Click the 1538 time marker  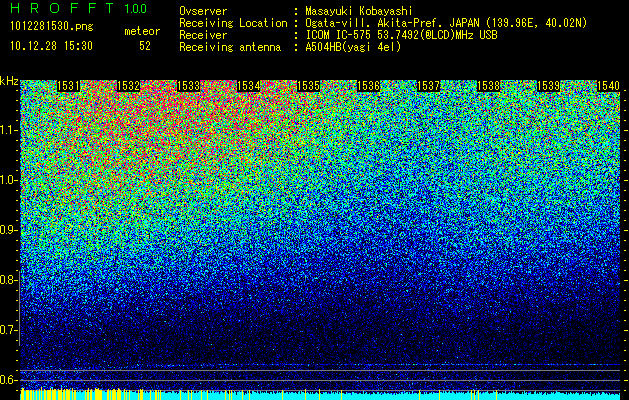point(489,86)
